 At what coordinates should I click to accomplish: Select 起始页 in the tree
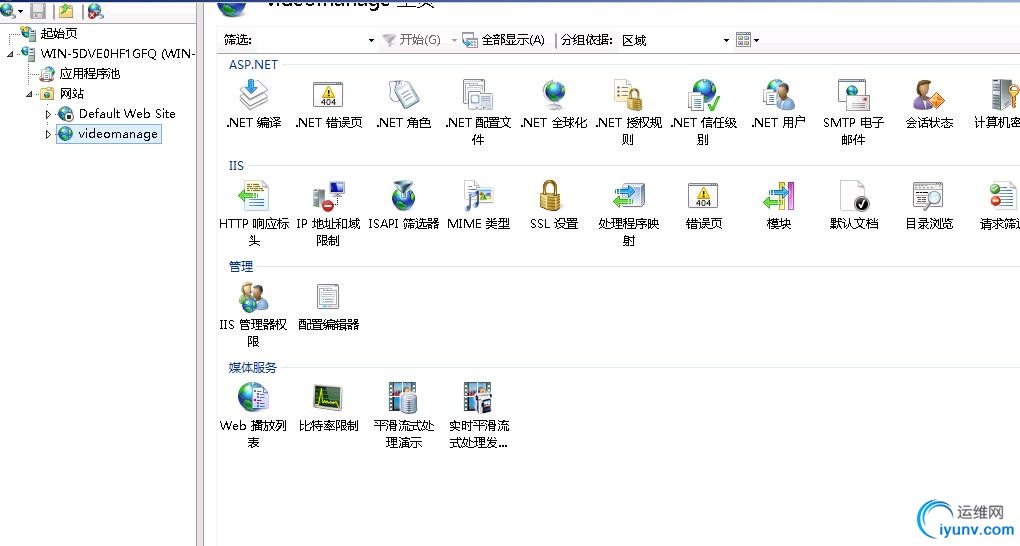49,33
